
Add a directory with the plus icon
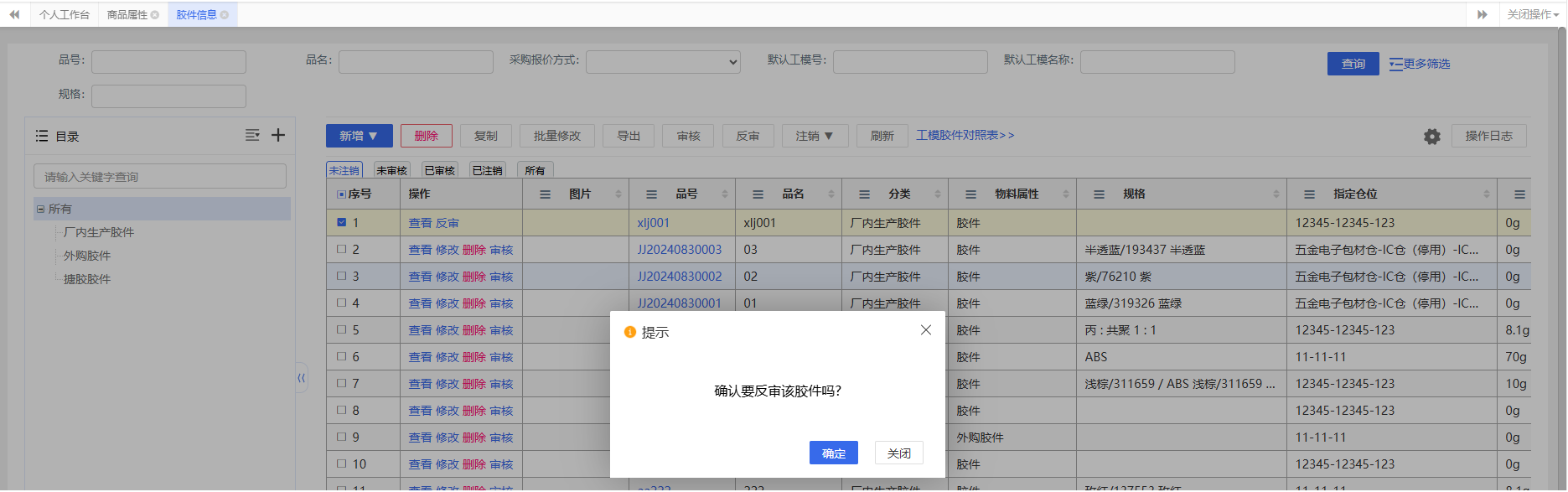click(278, 135)
